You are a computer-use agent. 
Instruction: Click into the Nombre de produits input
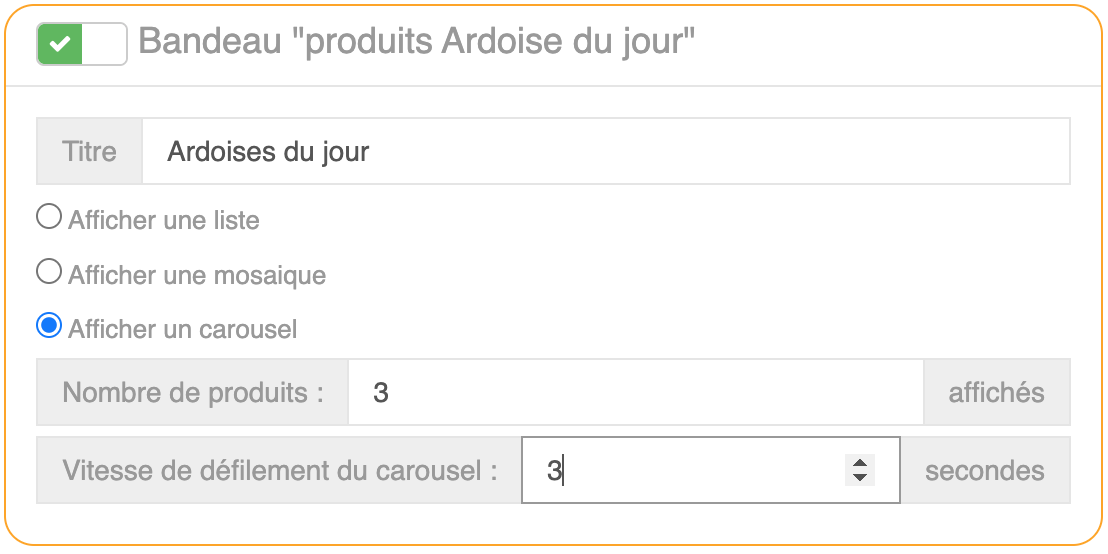(635, 392)
